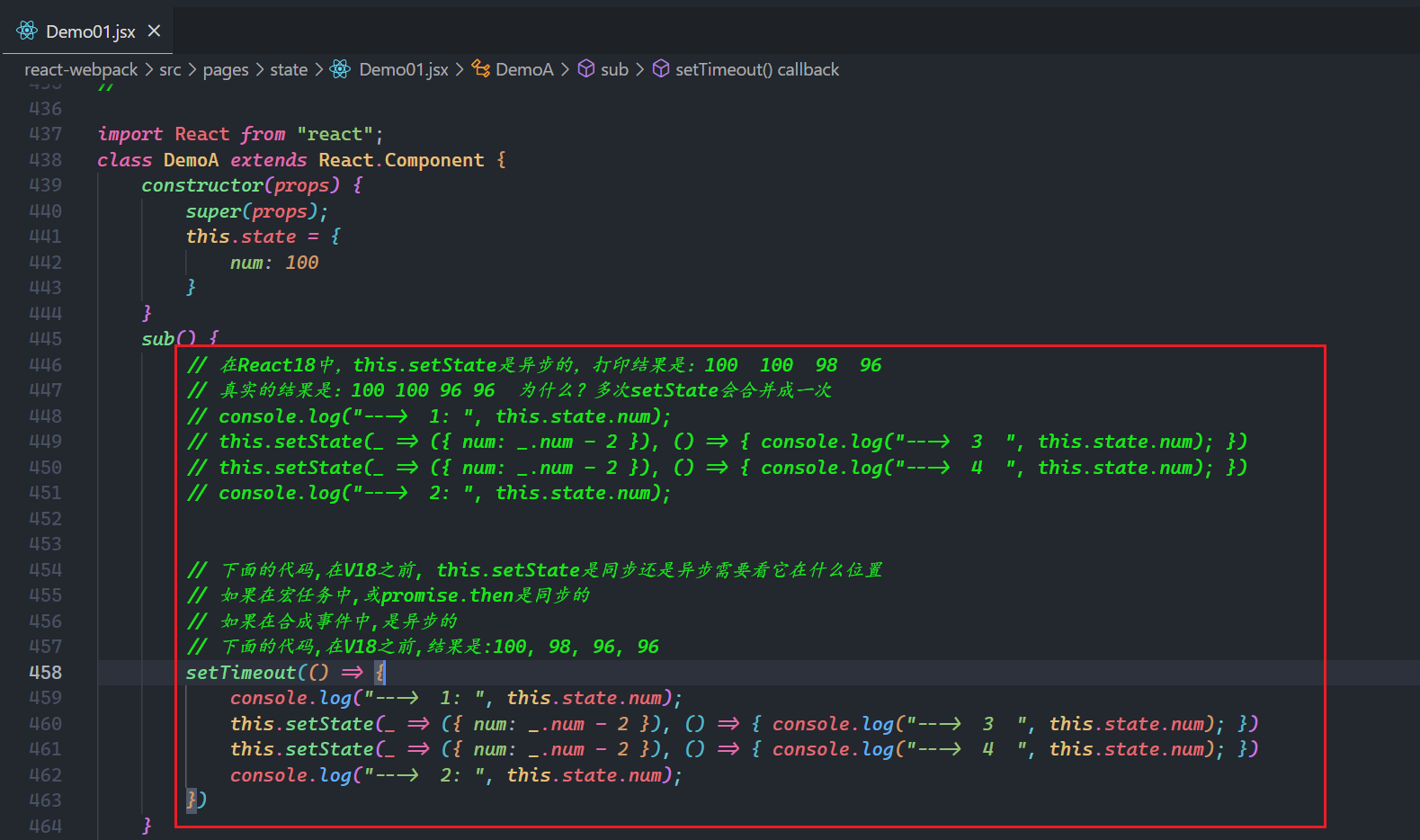Click the 'constructor' word on line 439
This screenshot has width=1420, height=840.
point(202,185)
